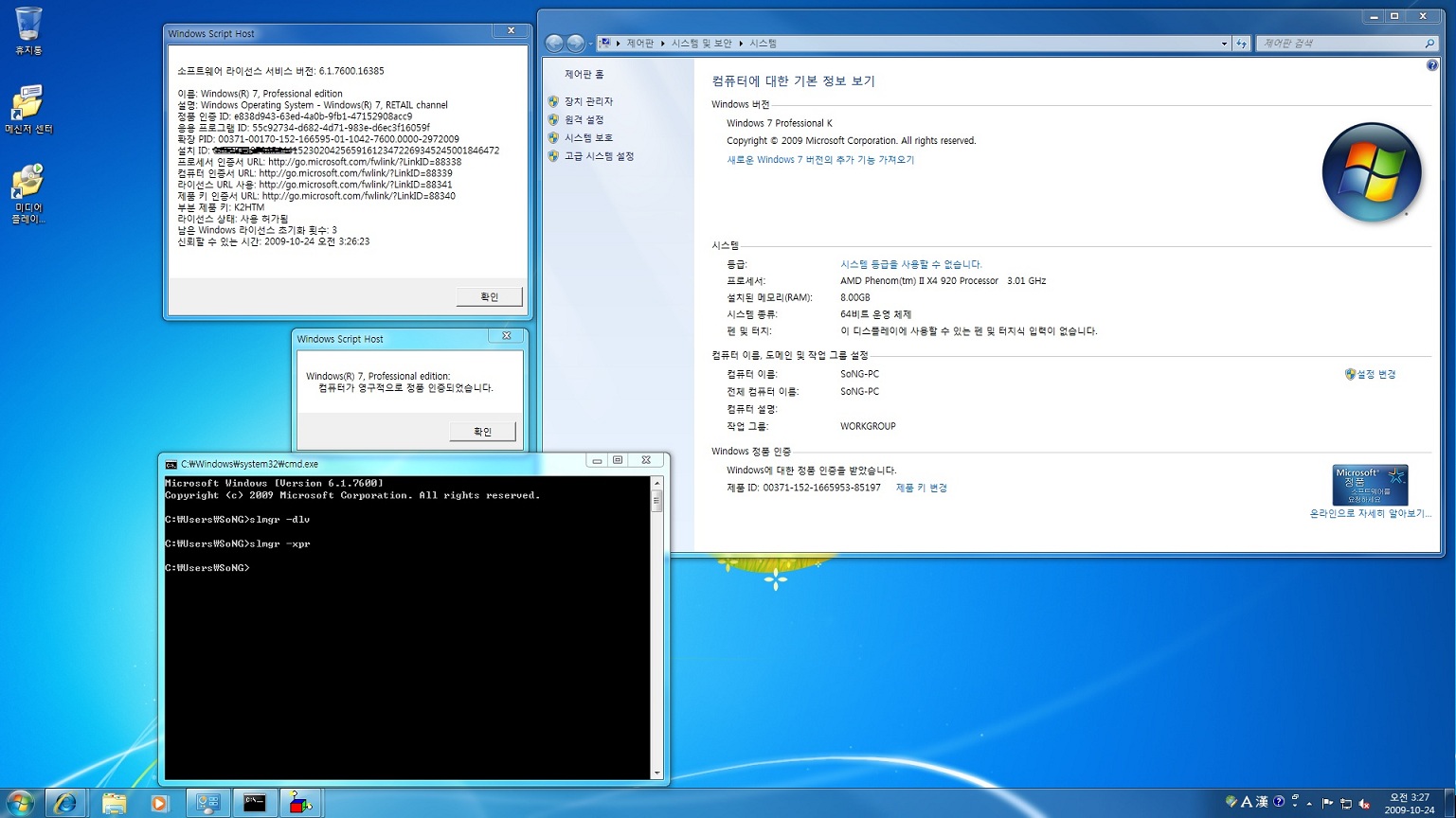Viewport: 1456px width, 818px height.
Task: Switch to the Windows Script Host taskbar button
Action: point(301,803)
